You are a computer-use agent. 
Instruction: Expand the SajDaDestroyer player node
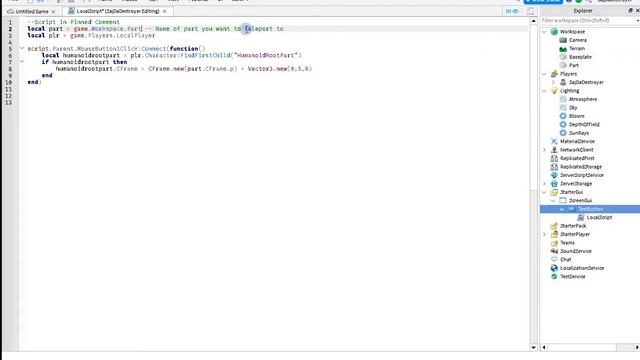point(553,82)
